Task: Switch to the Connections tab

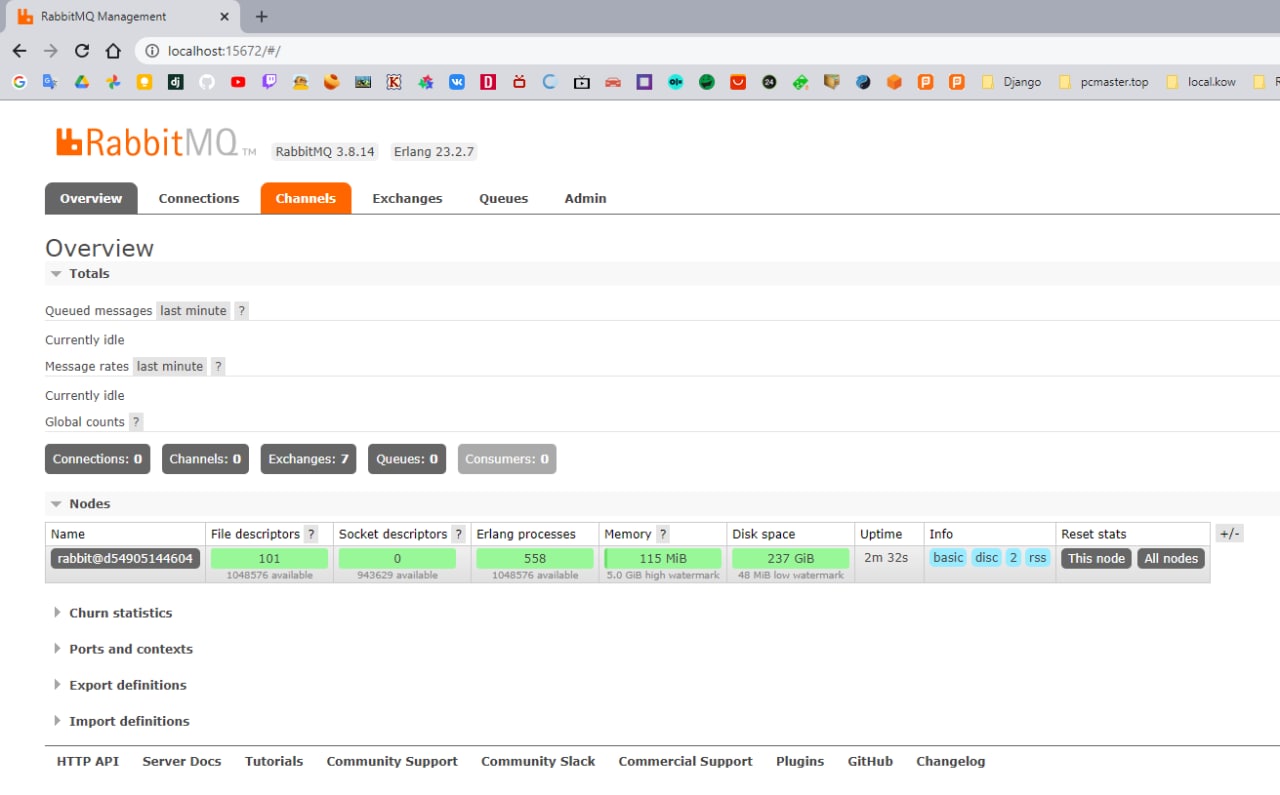Action: point(199,198)
